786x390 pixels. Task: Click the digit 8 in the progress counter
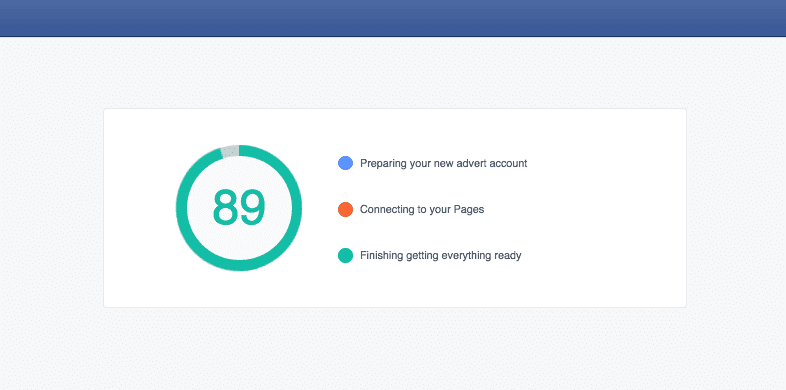225,208
